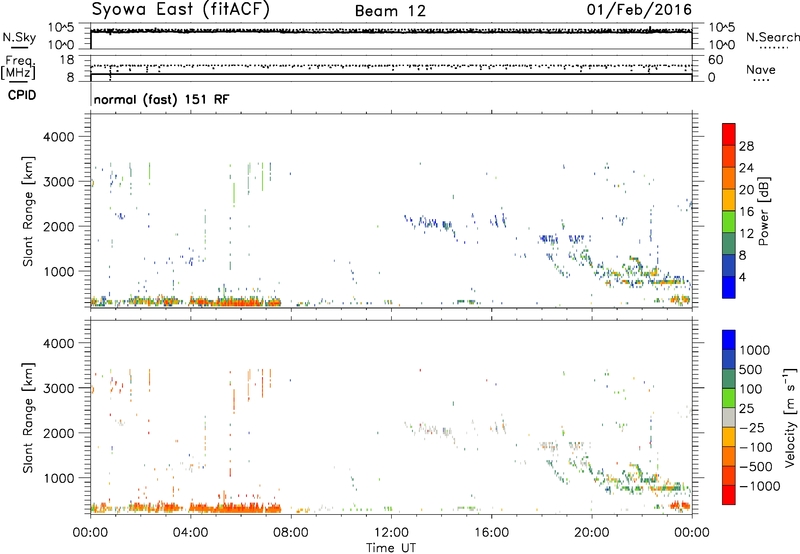Click the '16:00' time axis label
This screenshot has height=554, width=800.
point(491,533)
